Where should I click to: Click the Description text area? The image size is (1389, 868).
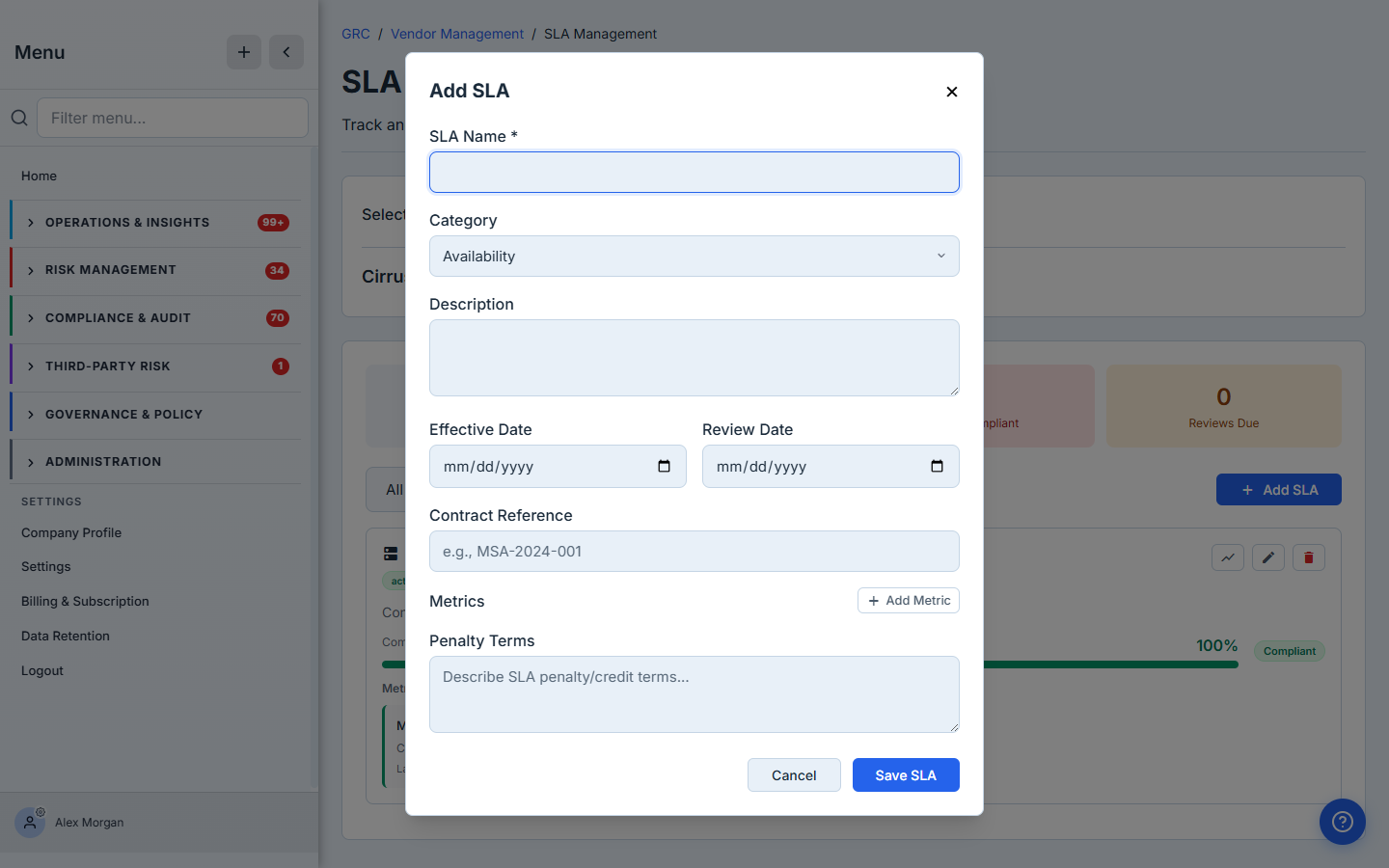[x=694, y=358]
